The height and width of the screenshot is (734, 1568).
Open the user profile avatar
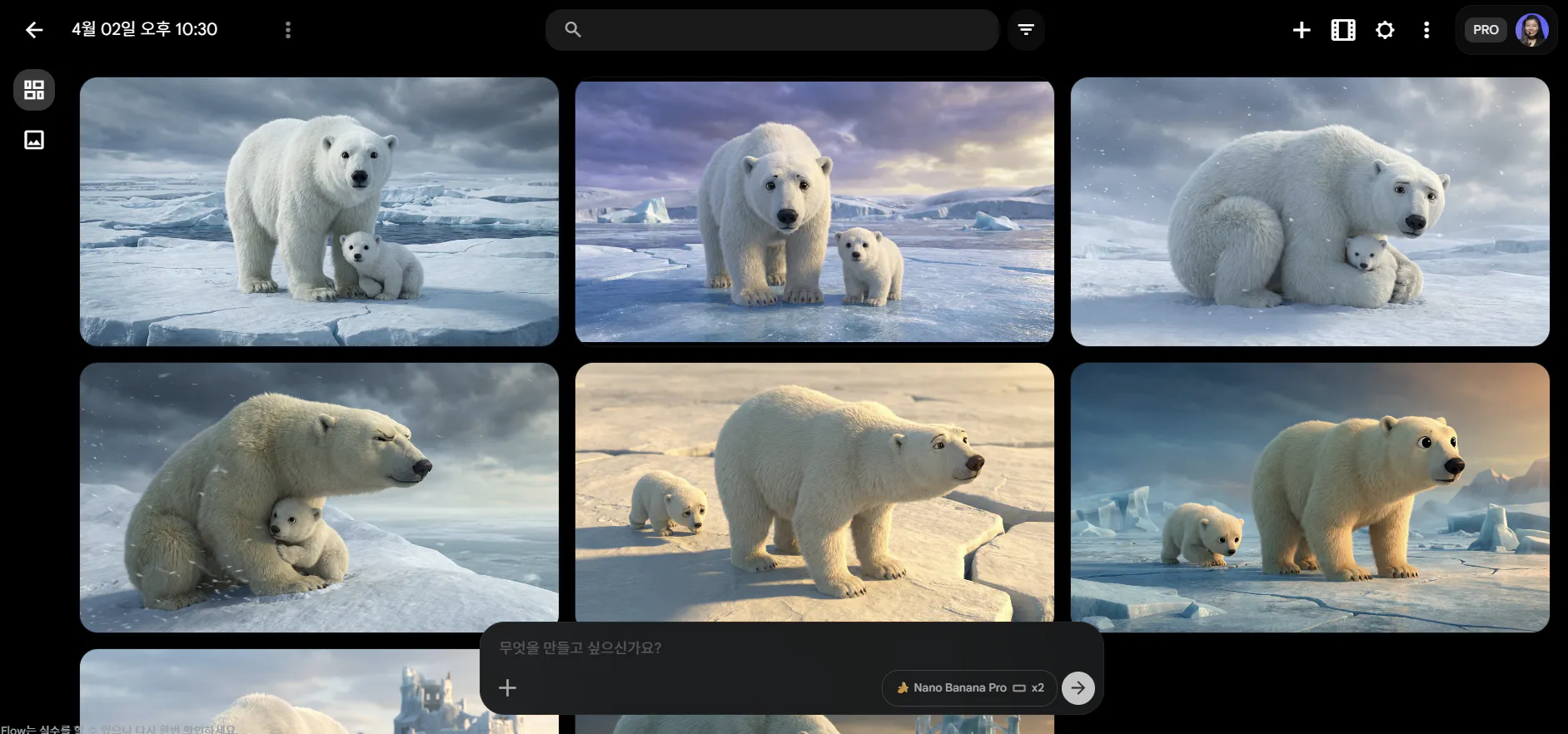pos(1531,30)
